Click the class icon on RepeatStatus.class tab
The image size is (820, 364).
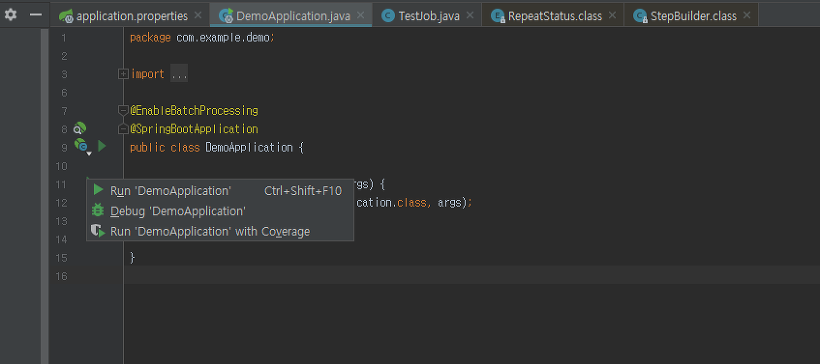pos(498,16)
